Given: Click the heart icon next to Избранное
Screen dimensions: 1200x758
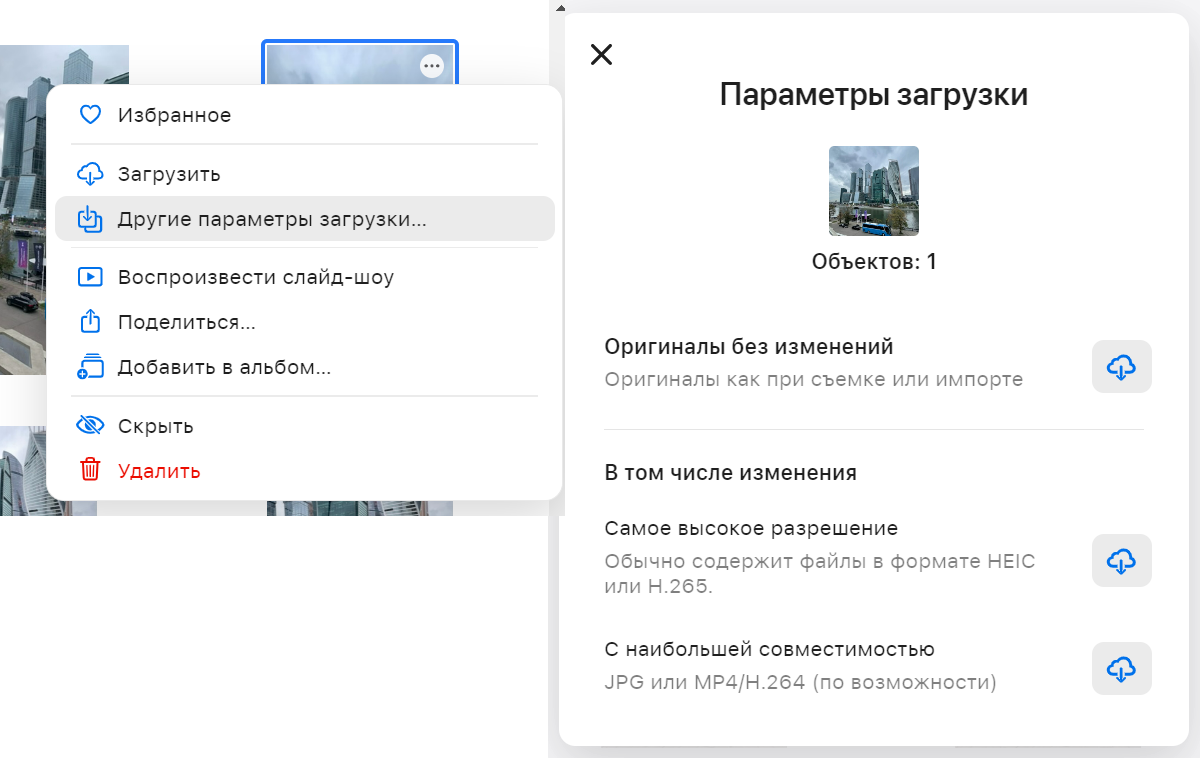Looking at the screenshot, I should (90, 115).
